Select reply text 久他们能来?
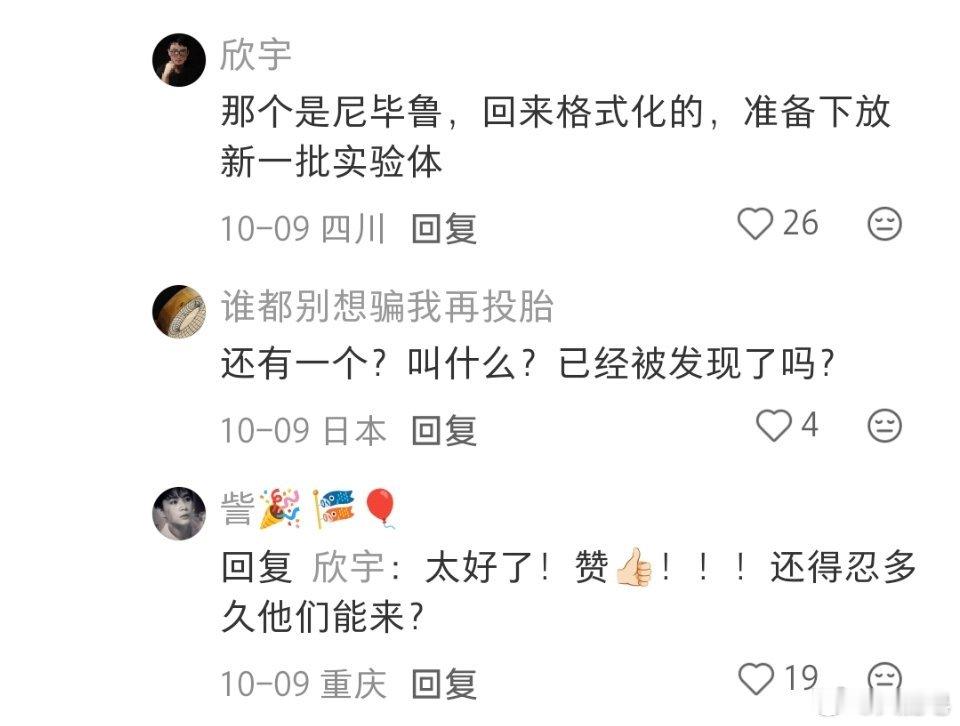960x726 pixels. pyautogui.click(x=323, y=616)
